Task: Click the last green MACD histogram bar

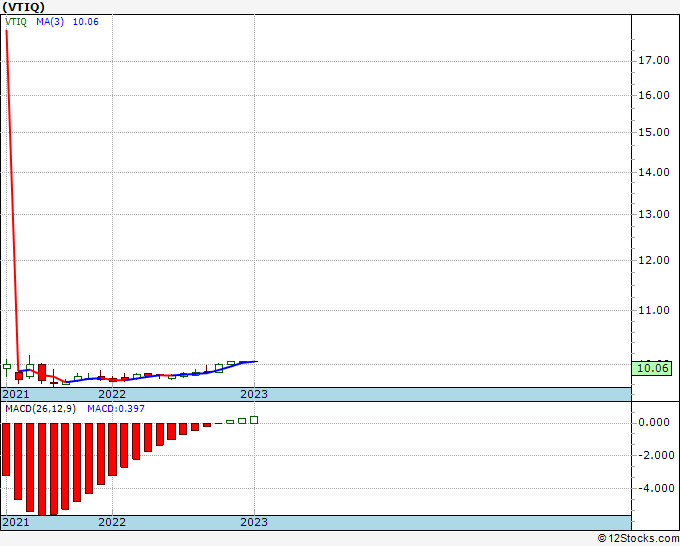Action: [x=254, y=420]
